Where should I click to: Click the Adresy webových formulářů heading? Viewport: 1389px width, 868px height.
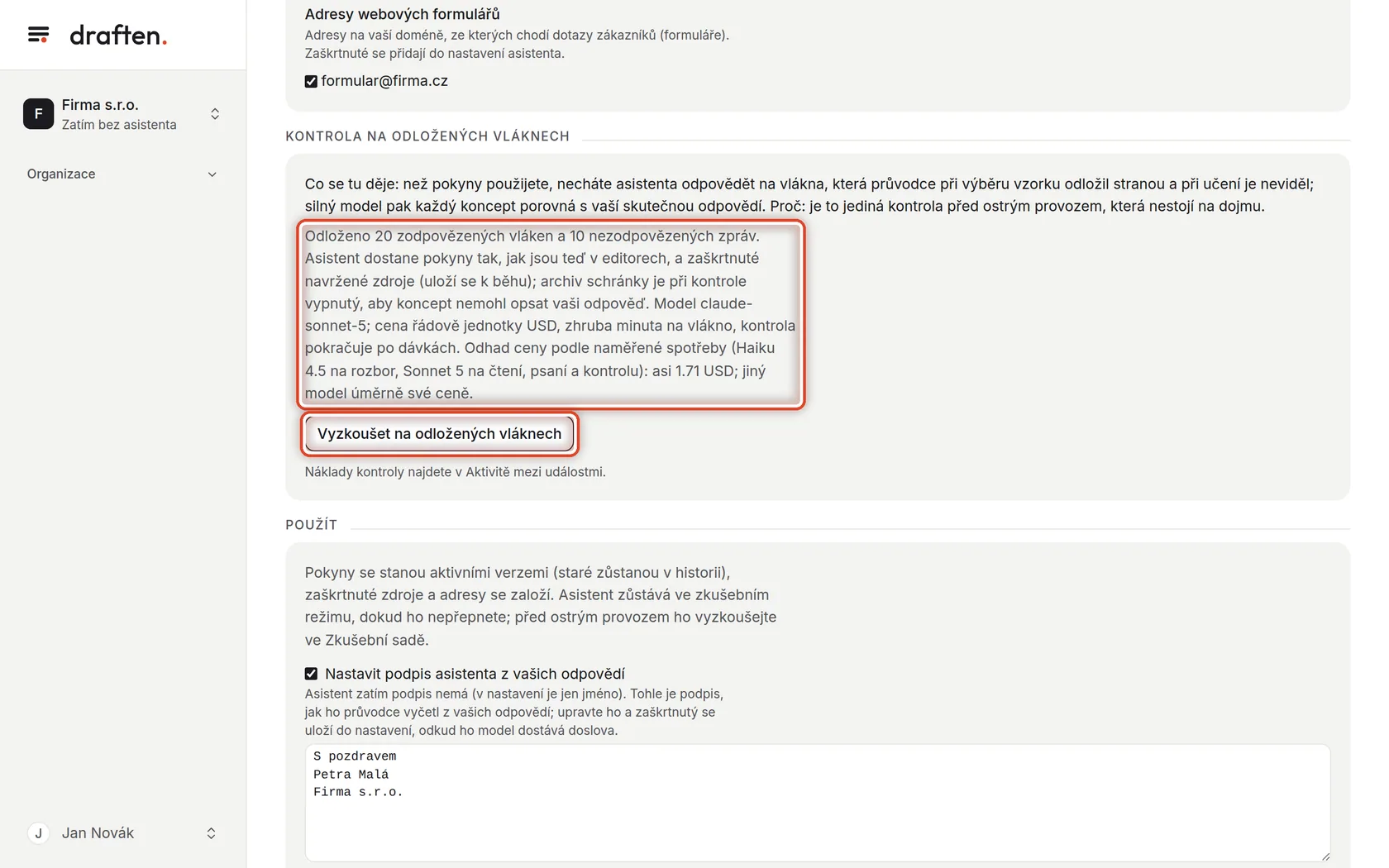[x=402, y=14]
